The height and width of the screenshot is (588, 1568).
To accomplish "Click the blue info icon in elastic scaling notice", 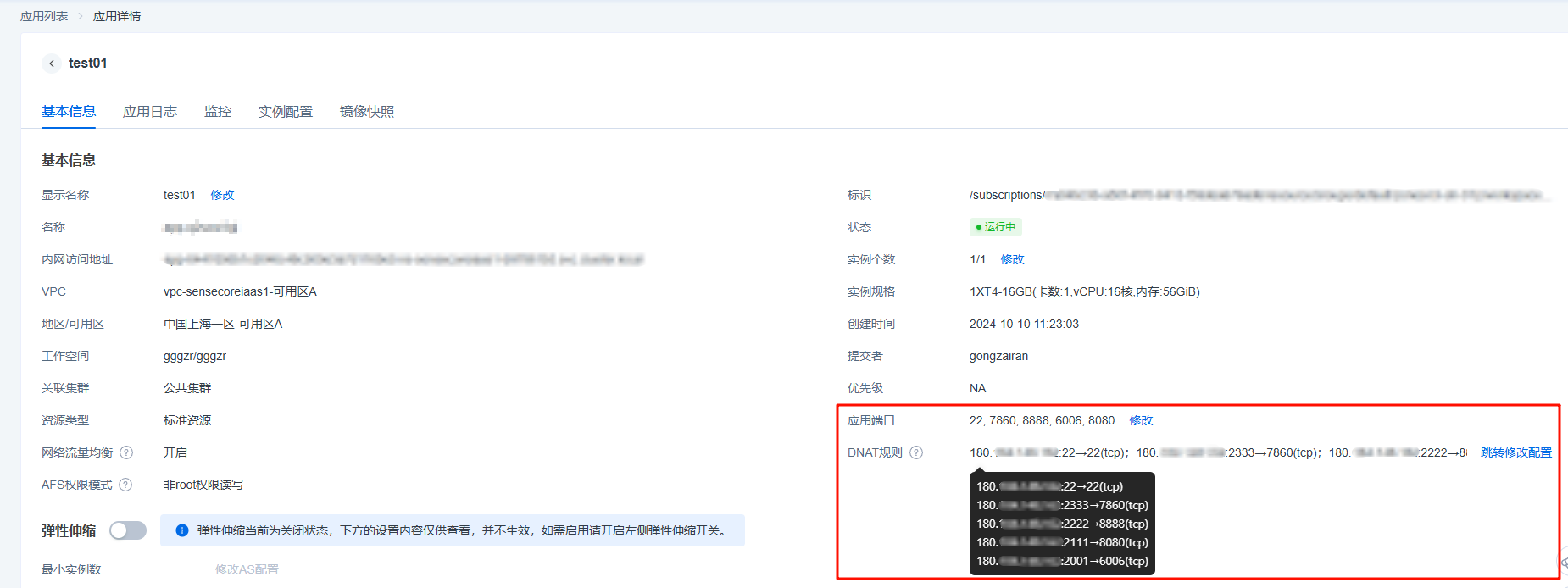I will pyautogui.click(x=181, y=530).
